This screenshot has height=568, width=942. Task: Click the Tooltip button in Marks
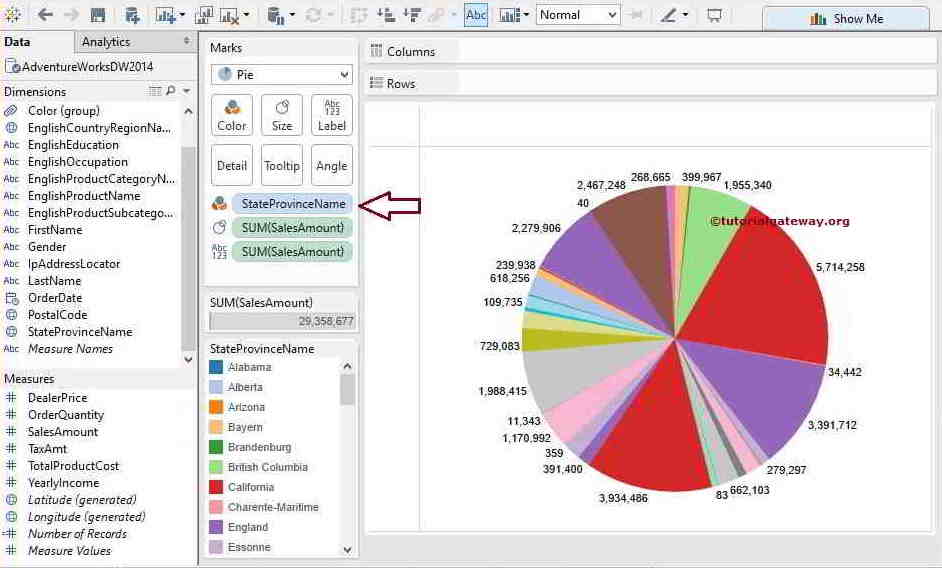282,166
